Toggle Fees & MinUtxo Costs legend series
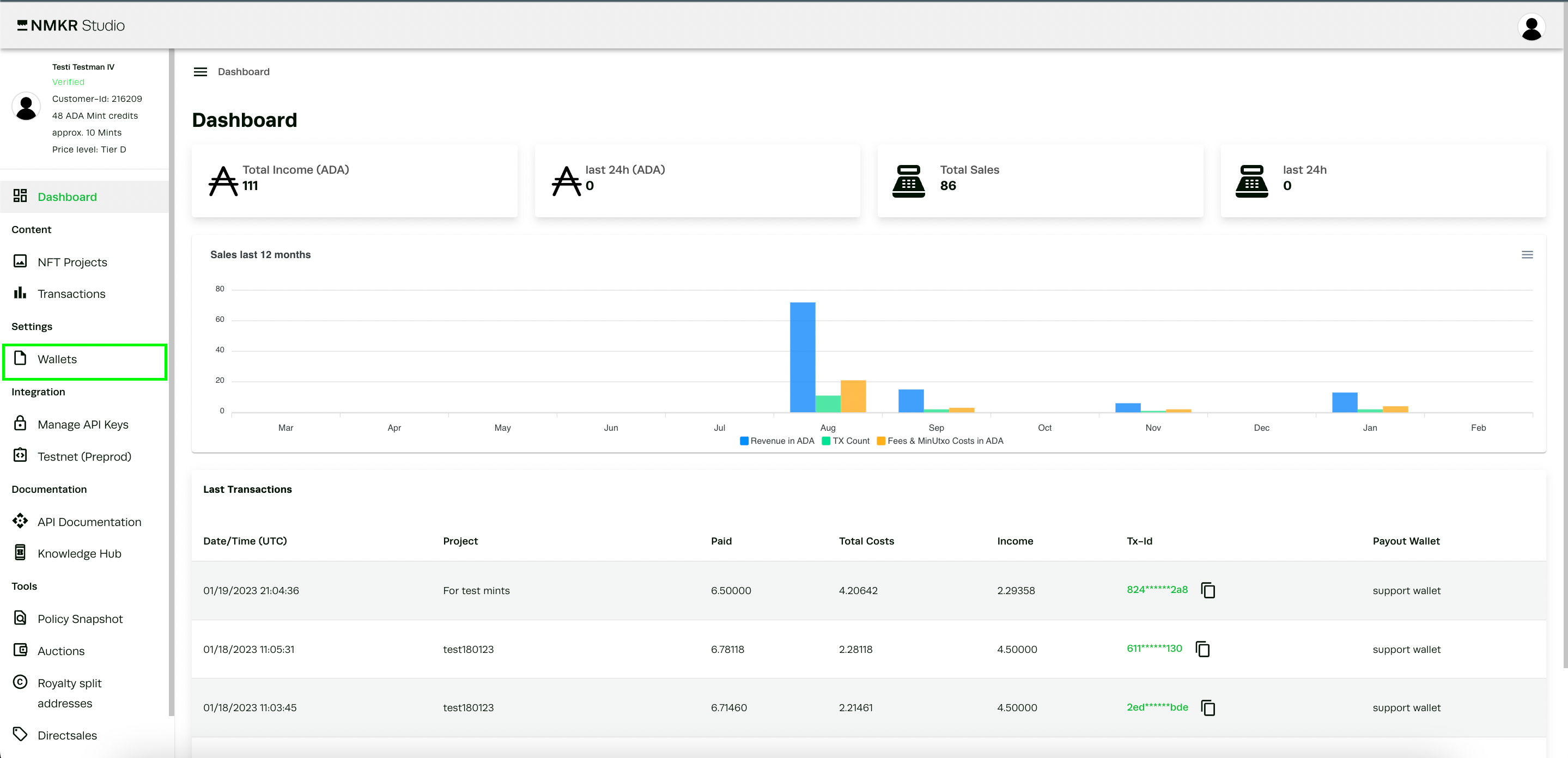Viewport: 1568px width, 758px height. tap(939, 441)
